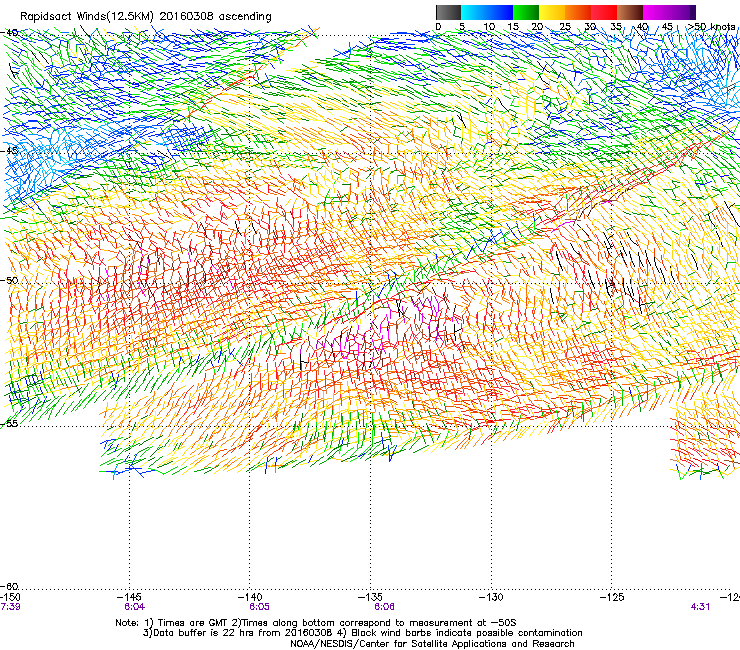Click the 'Black wind barbs indicate possible contamination' note
The image size is (740, 650).
(x=467, y=633)
